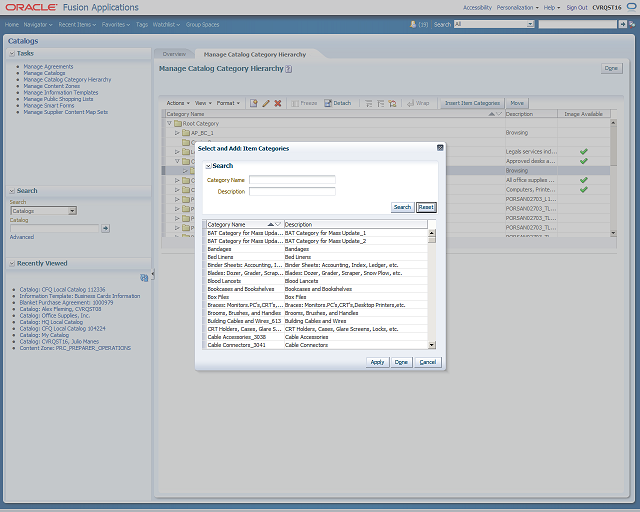Screen dimensions: 640x512
Task: Open the Manage Agreements task link
Action: tap(48, 67)
